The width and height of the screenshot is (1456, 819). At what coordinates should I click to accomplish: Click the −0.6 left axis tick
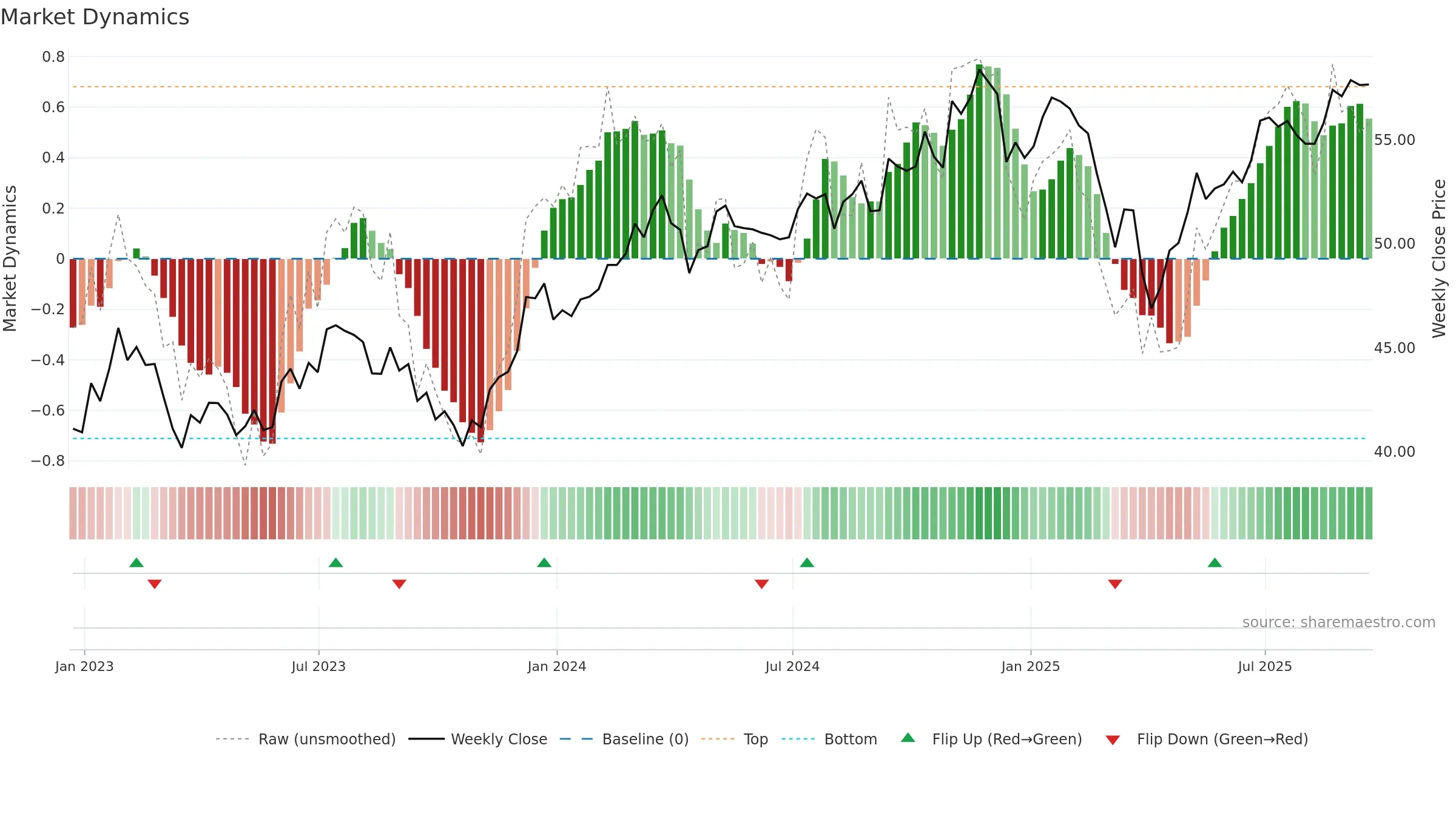click(48, 410)
